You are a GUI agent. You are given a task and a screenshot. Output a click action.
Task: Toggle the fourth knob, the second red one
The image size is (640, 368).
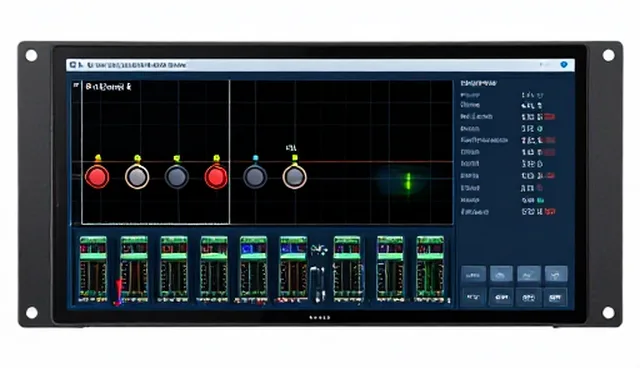216,177
